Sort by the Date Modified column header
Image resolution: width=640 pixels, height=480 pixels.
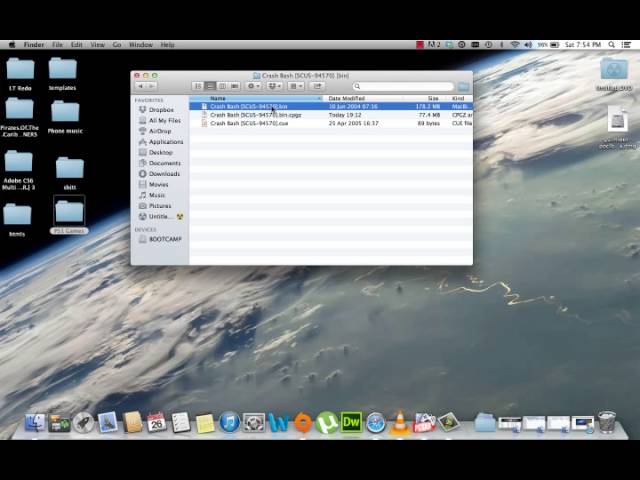point(365,98)
